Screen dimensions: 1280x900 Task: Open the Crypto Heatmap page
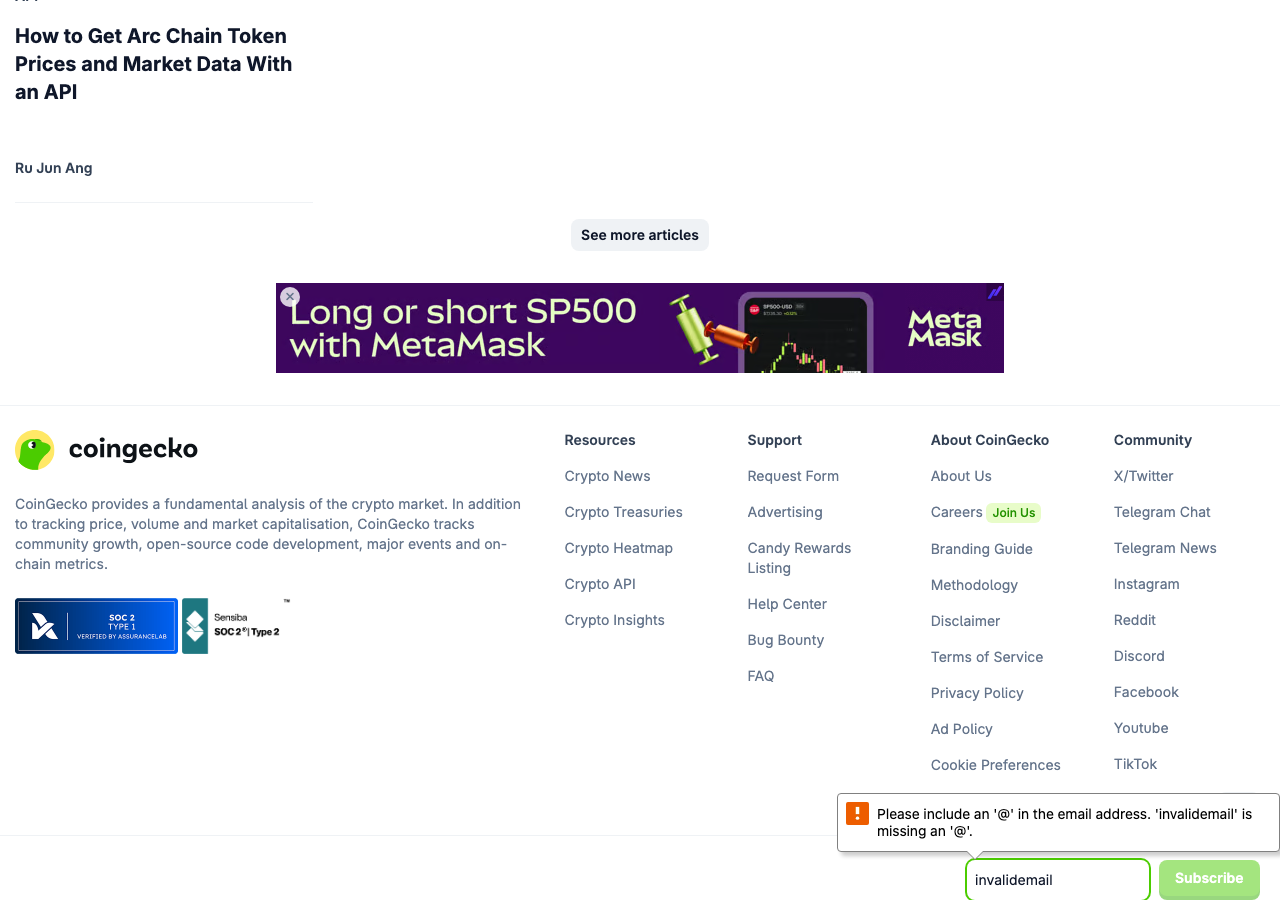point(618,548)
